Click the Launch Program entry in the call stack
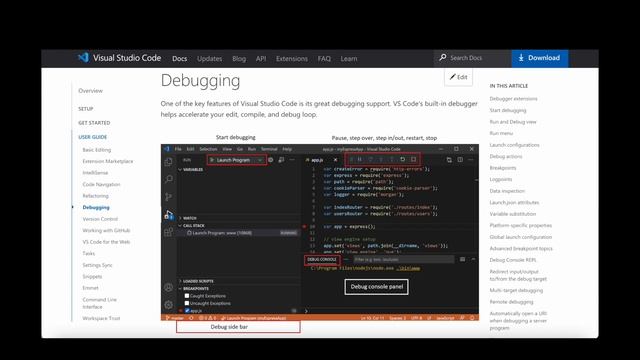The width and height of the screenshot is (640, 360). [x=238, y=233]
